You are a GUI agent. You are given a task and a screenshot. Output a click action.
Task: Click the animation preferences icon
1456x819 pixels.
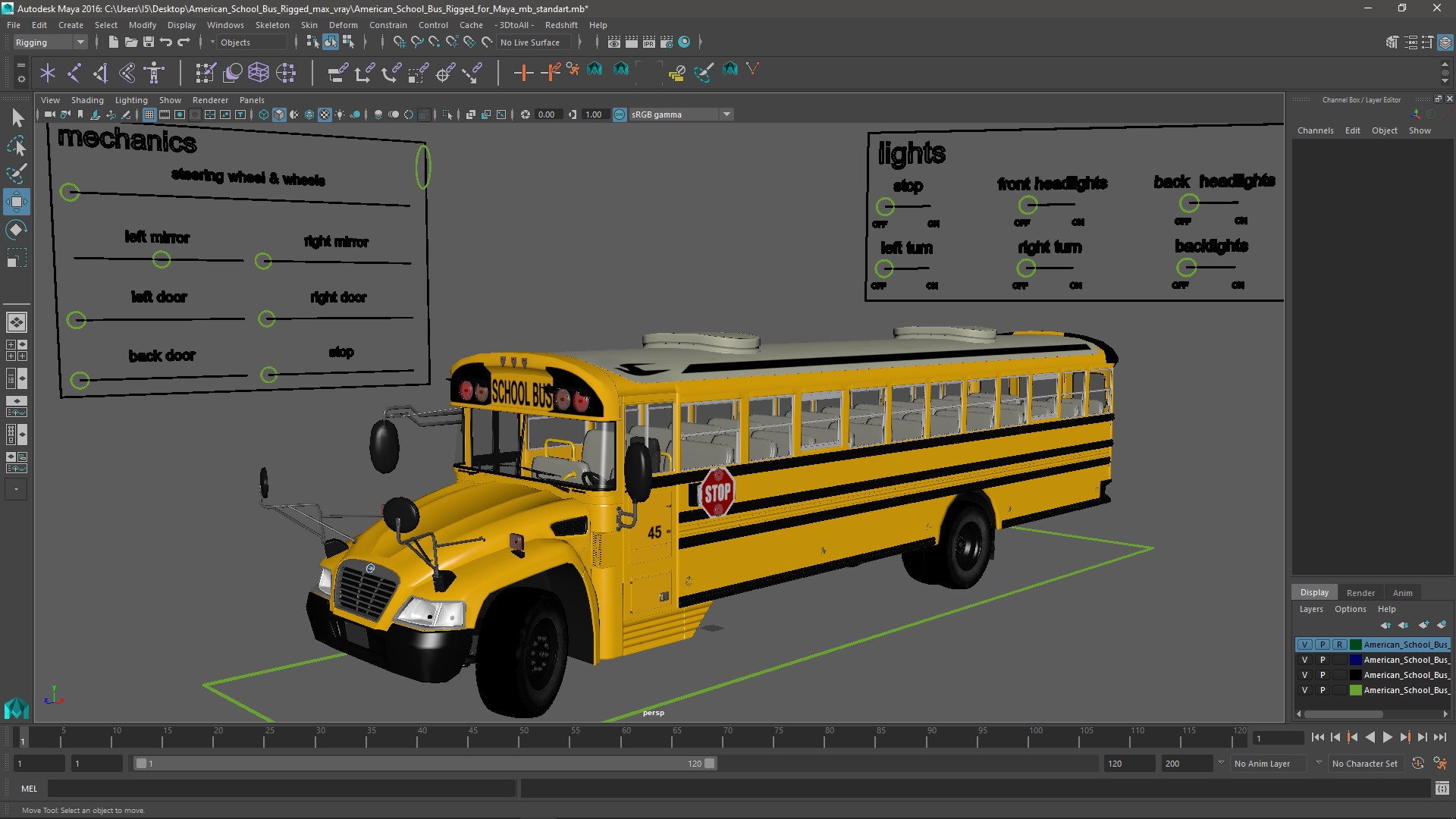[1439, 764]
